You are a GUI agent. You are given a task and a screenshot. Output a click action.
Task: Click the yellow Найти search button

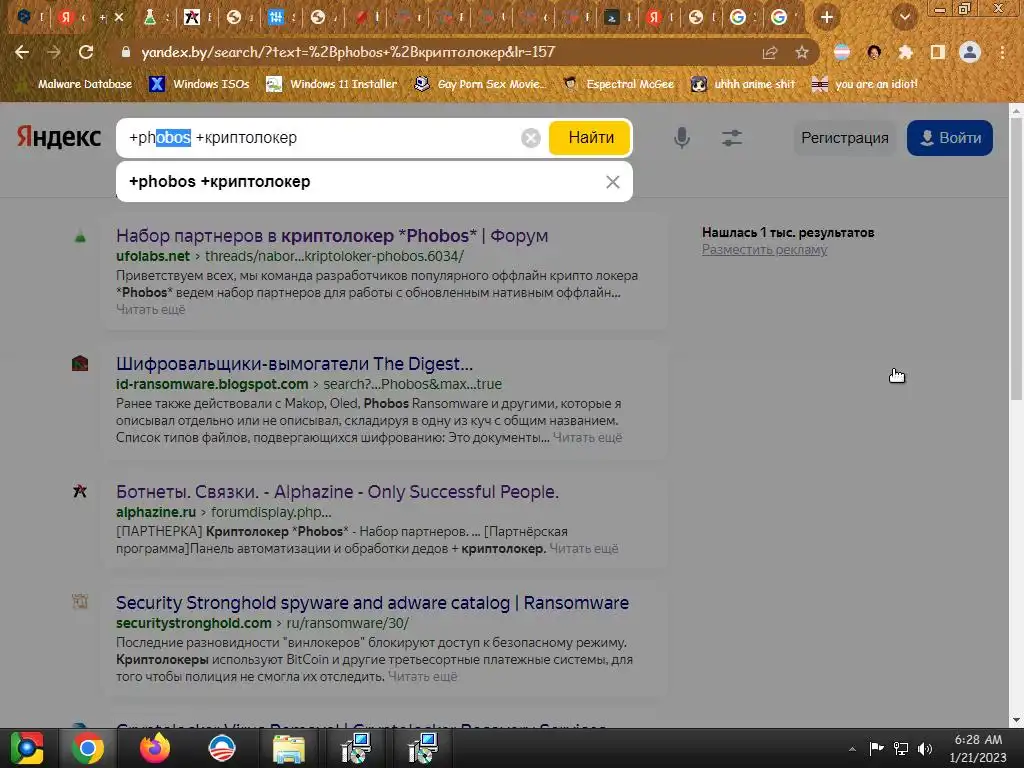click(x=590, y=138)
